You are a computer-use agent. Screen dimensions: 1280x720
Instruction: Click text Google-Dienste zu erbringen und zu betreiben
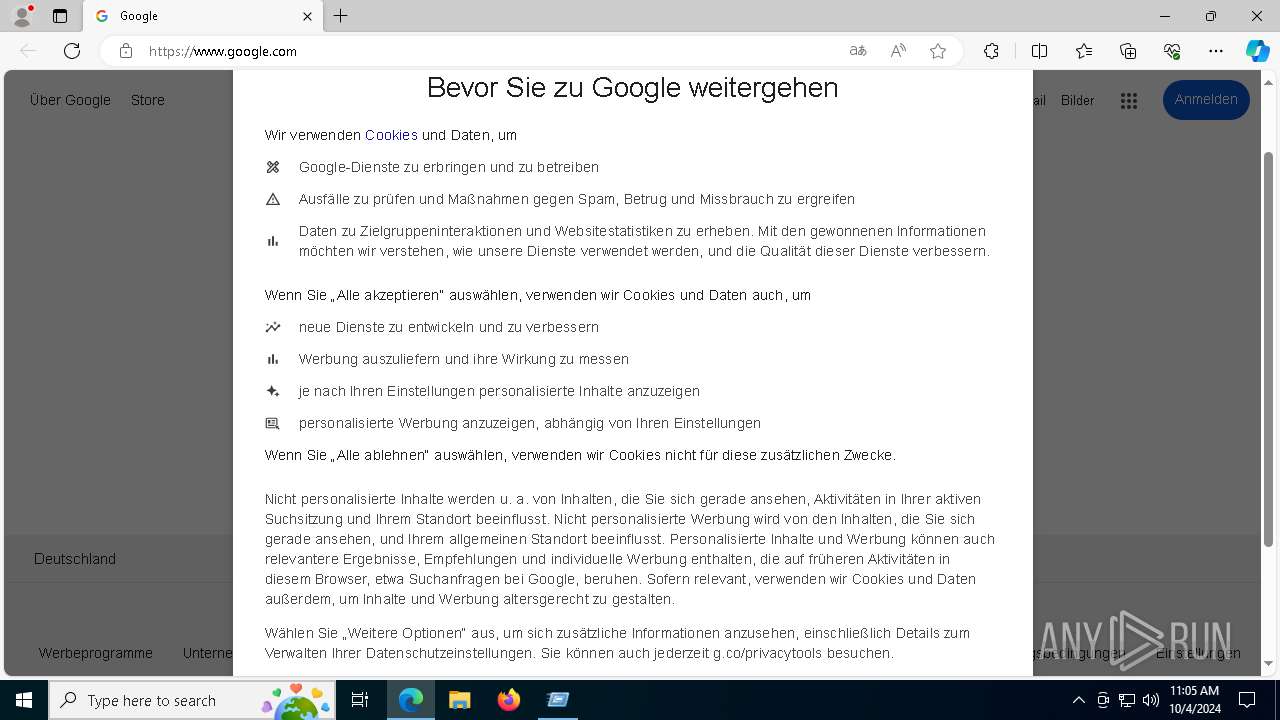449,167
